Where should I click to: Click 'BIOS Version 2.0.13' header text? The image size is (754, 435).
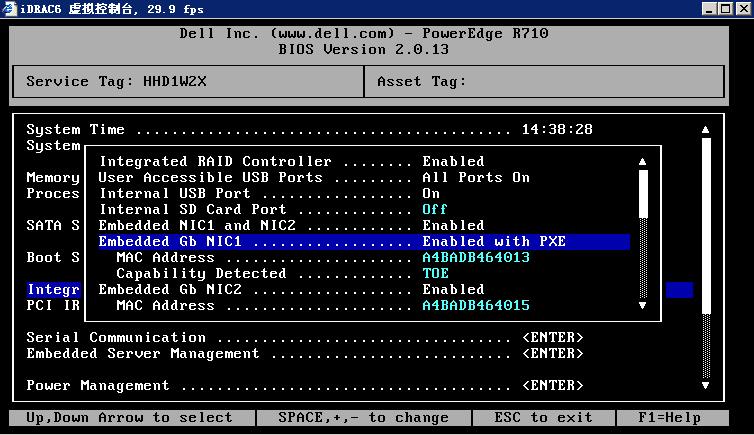pos(364,49)
